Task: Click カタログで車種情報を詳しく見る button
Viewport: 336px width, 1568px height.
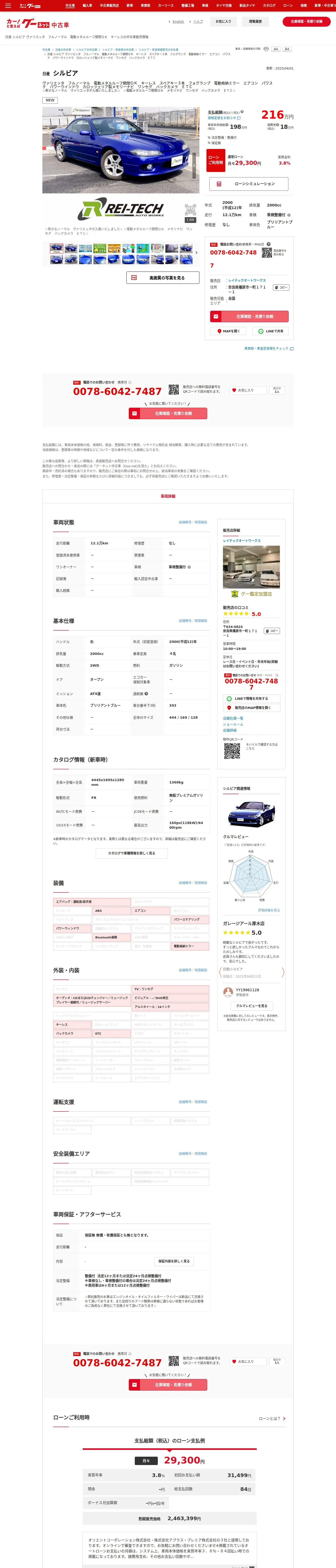Action: (132, 854)
